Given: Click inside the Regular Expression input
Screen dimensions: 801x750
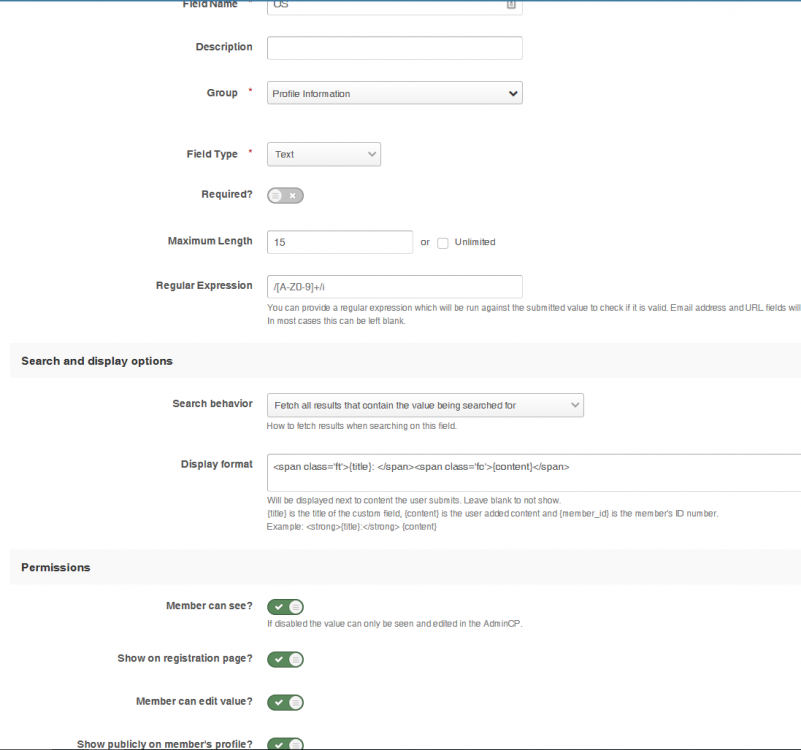Looking at the screenshot, I should pos(394,287).
